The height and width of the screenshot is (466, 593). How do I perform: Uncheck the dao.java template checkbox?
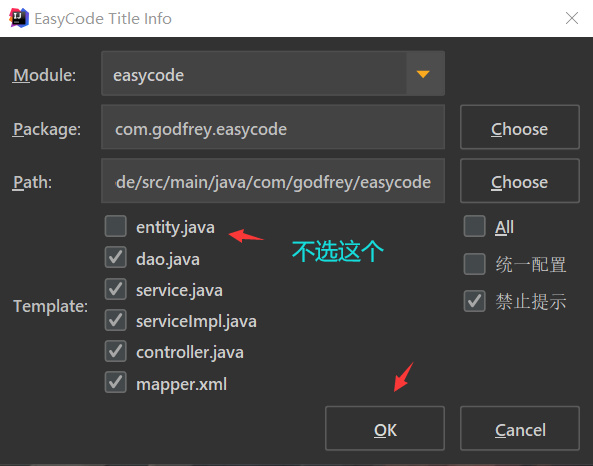116,257
